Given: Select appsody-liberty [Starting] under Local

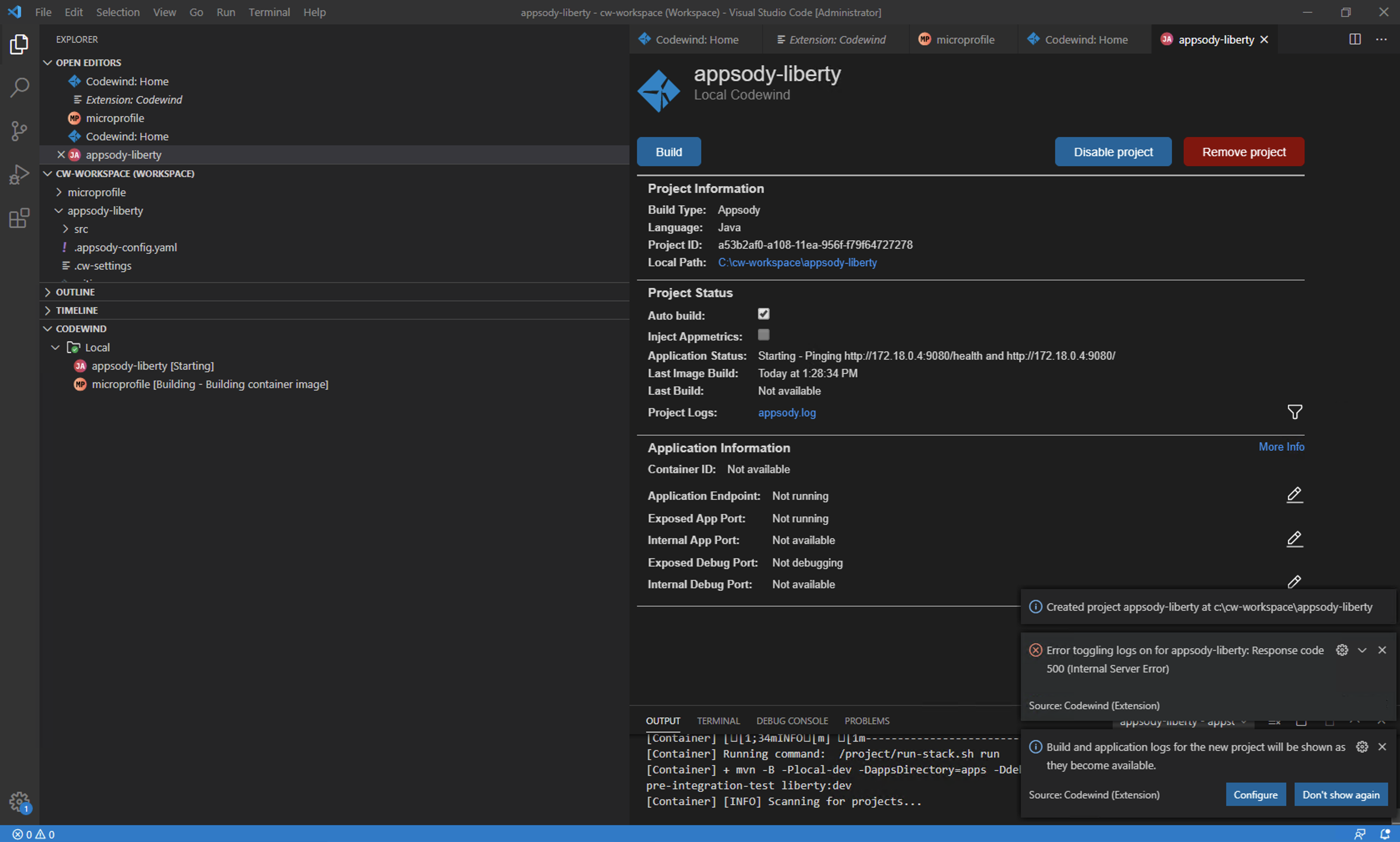Looking at the screenshot, I should [152, 366].
